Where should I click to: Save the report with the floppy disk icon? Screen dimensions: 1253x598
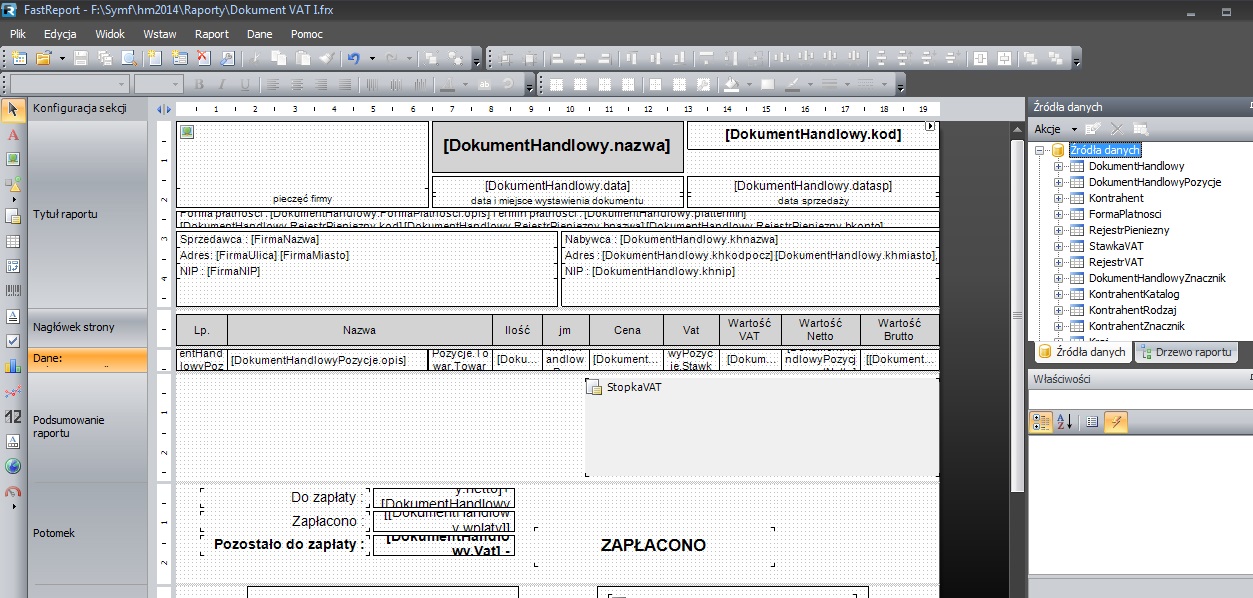[81, 58]
